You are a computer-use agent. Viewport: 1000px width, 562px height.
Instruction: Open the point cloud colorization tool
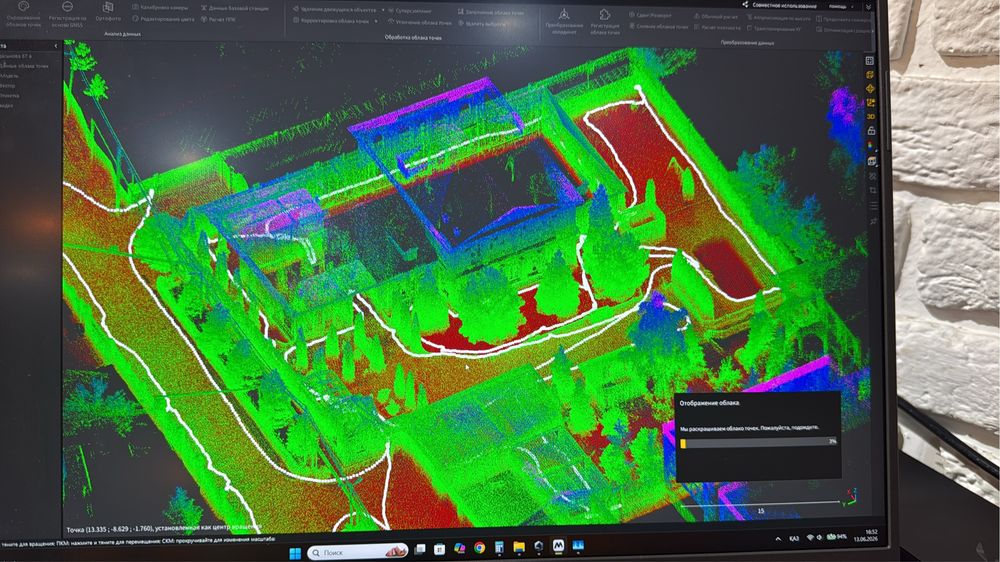(23, 14)
